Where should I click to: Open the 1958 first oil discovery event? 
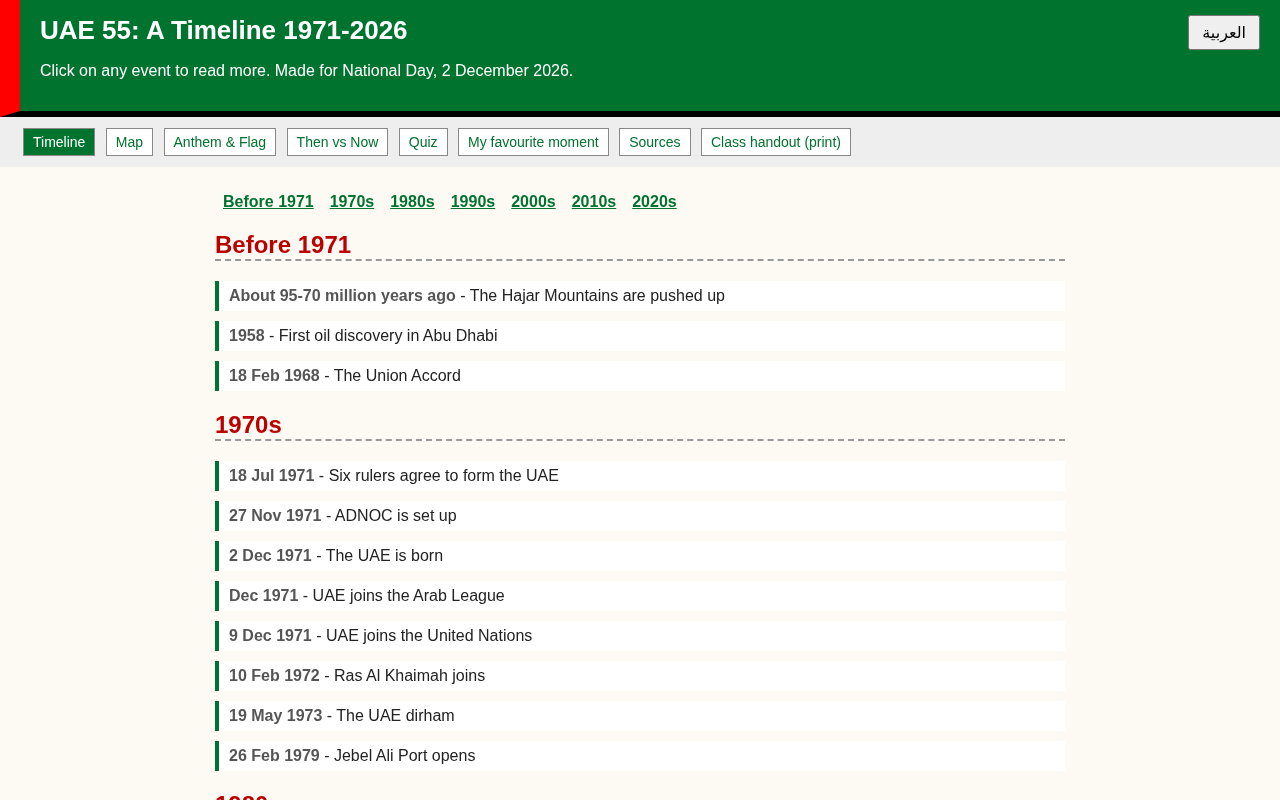click(x=640, y=336)
